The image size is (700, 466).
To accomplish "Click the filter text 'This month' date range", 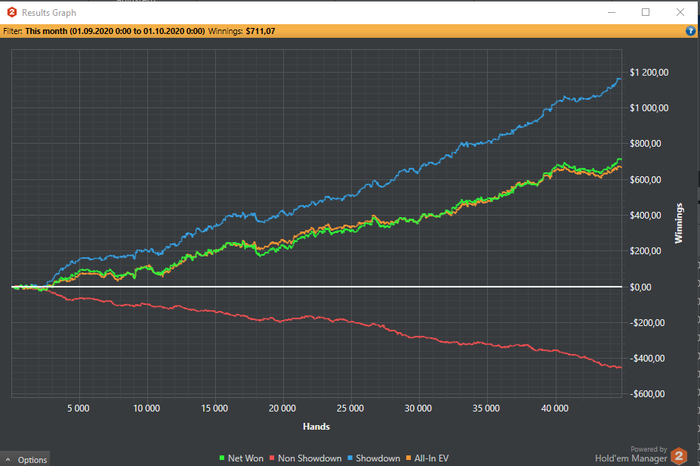I will tap(115, 31).
